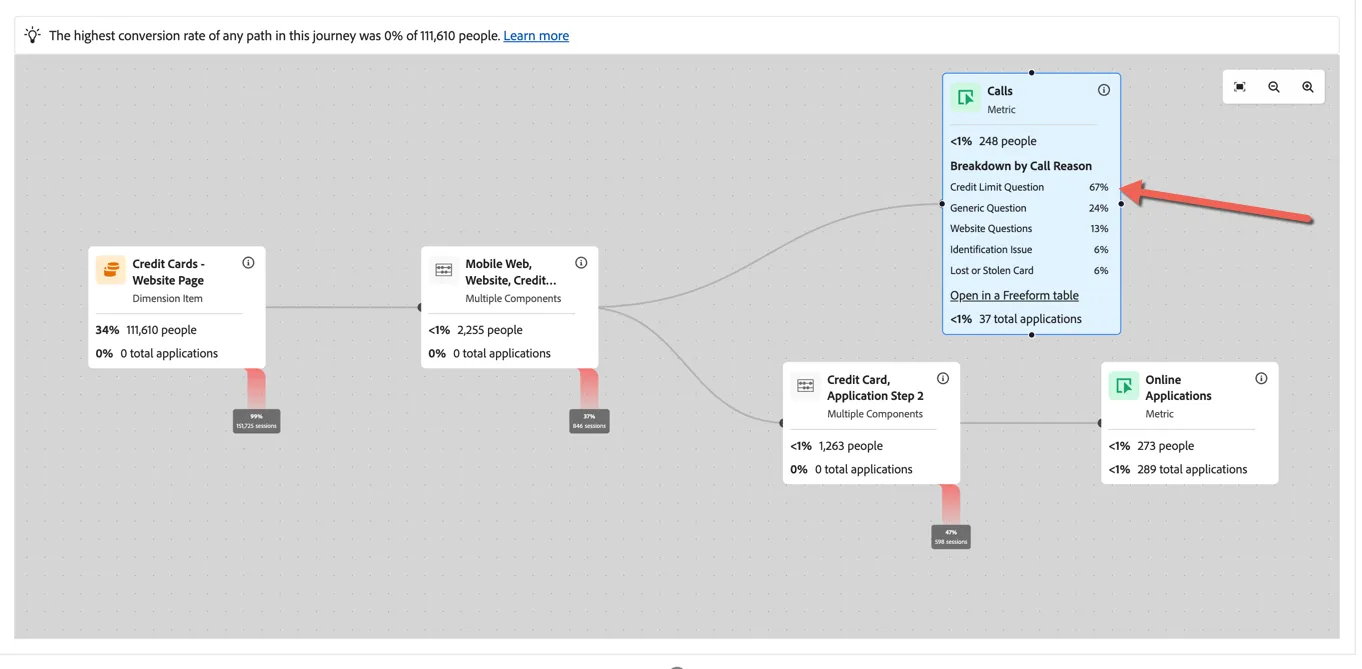The height and width of the screenshot is (669, 1362).
Task: Click the zoom-to-fit canvas icon
Action: point(1240,87)
